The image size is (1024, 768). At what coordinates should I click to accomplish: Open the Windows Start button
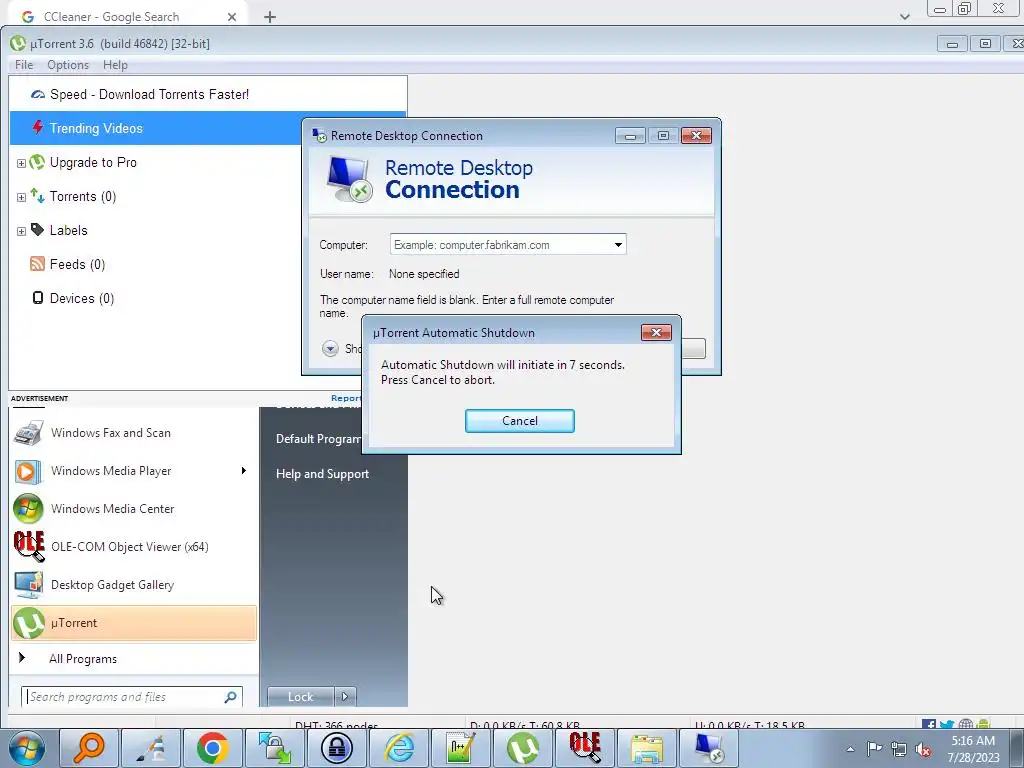[x=26, y=748]
